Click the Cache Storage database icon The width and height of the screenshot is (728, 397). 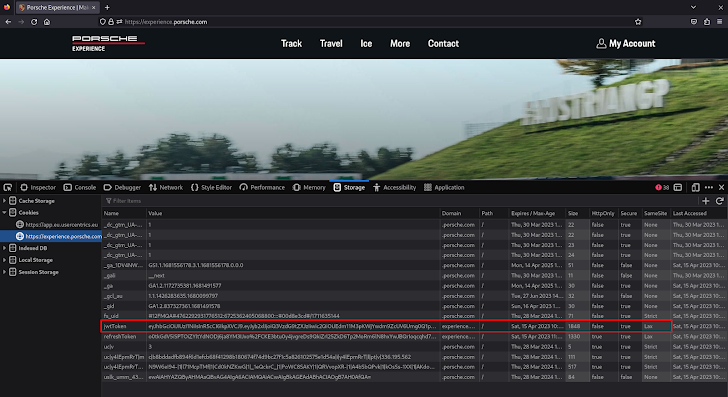point(13,201)
